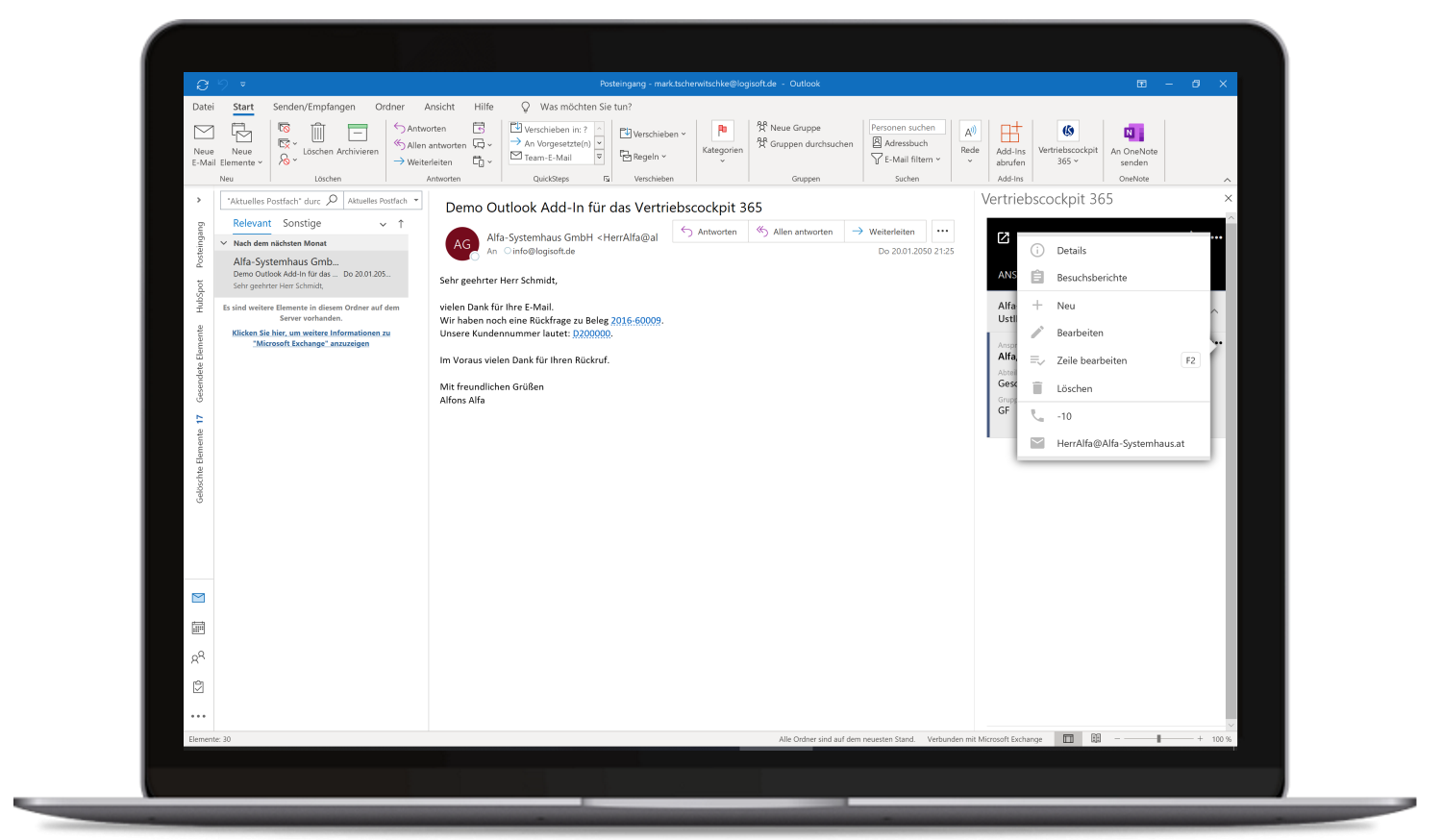The image size is (1442, 840).
Task: Open the Alfa-Systemhaus GmbH message
Action: coord(312,273)
